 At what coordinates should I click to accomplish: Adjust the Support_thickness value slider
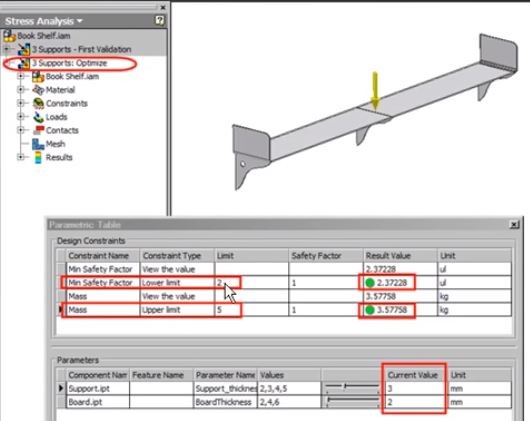[x=344, y=386]
